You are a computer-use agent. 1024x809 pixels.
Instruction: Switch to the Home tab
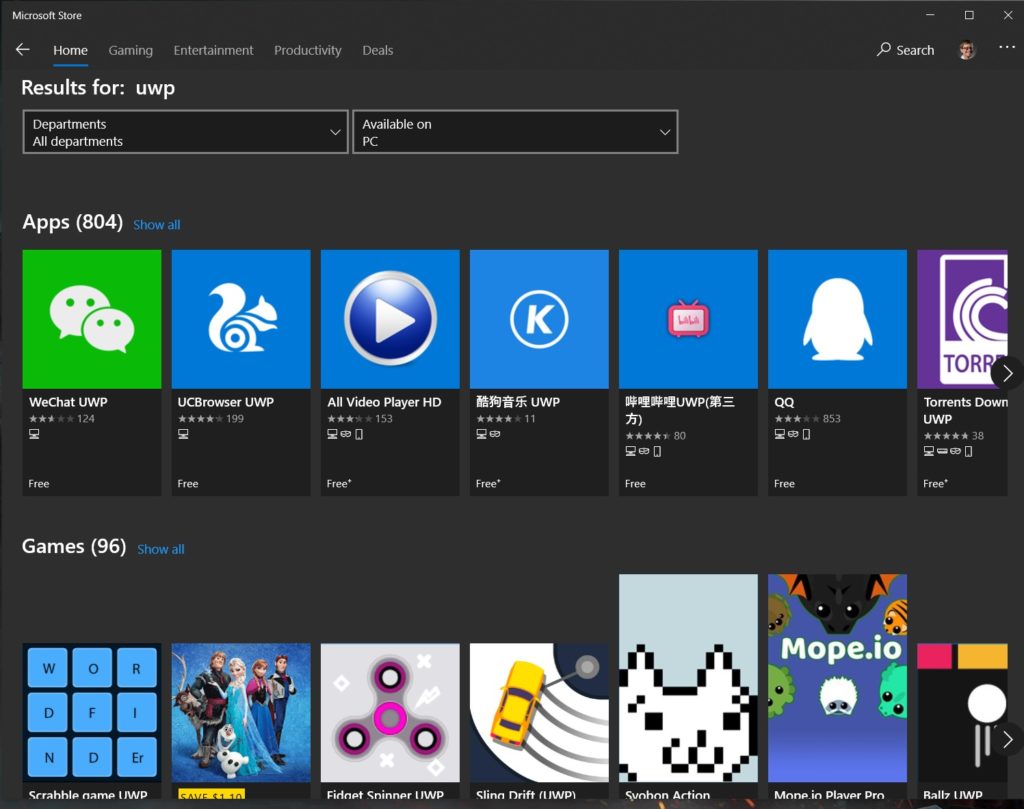pos(71,50)
